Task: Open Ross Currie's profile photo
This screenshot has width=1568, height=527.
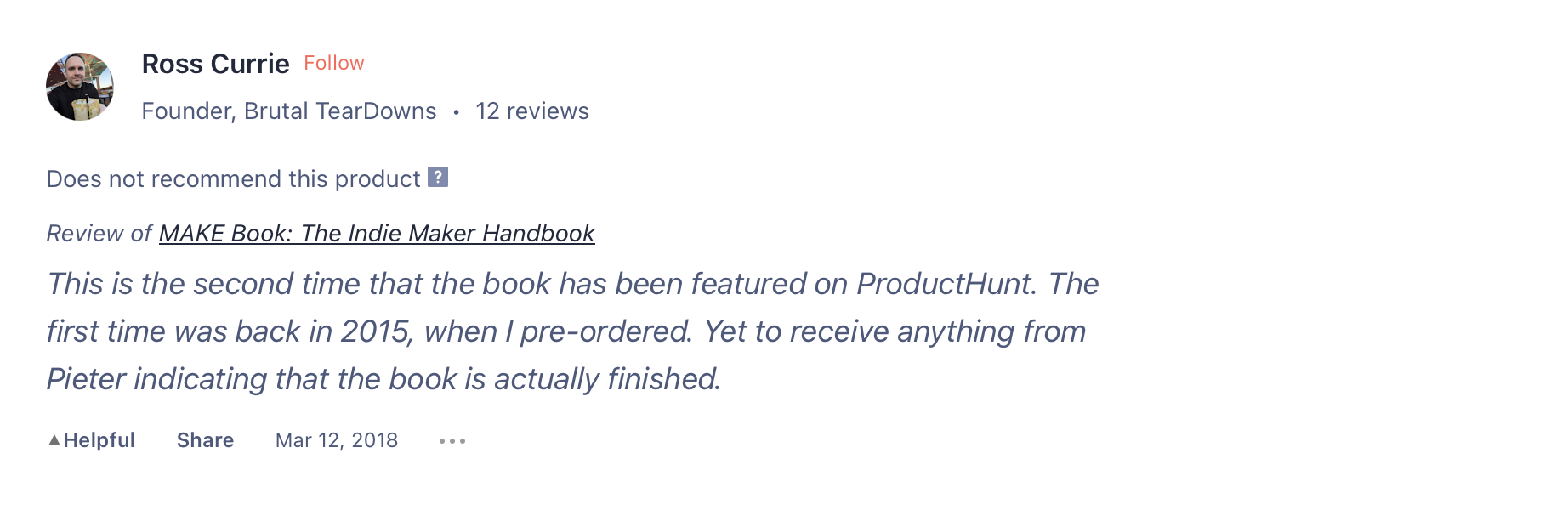Action: coord(80,87)
